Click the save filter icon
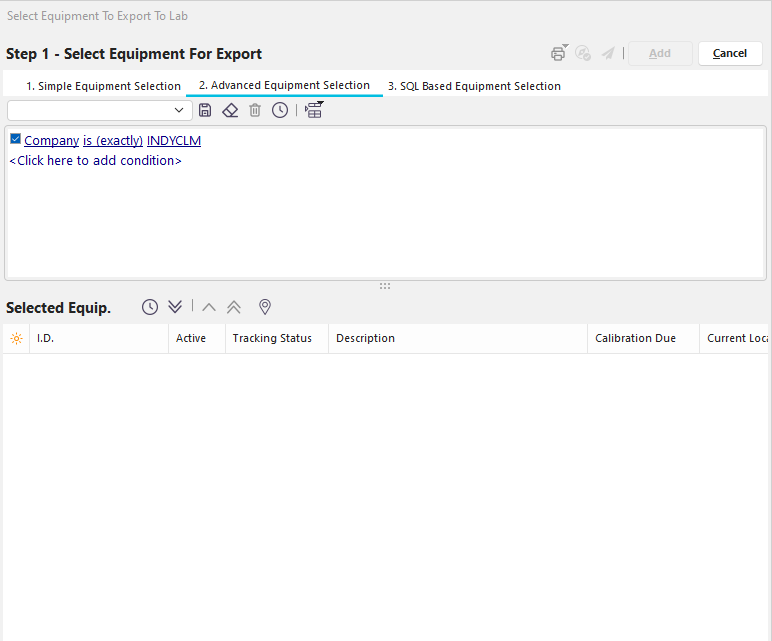The height and width of the screenshot is (641, 772). click(x=205, y=110)
